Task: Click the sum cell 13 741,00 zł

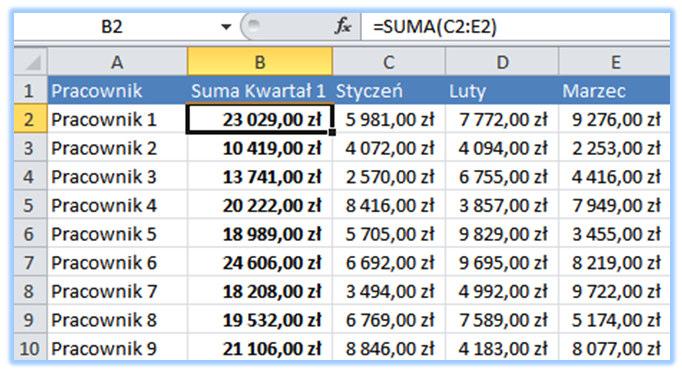Action: click(260, 176)
